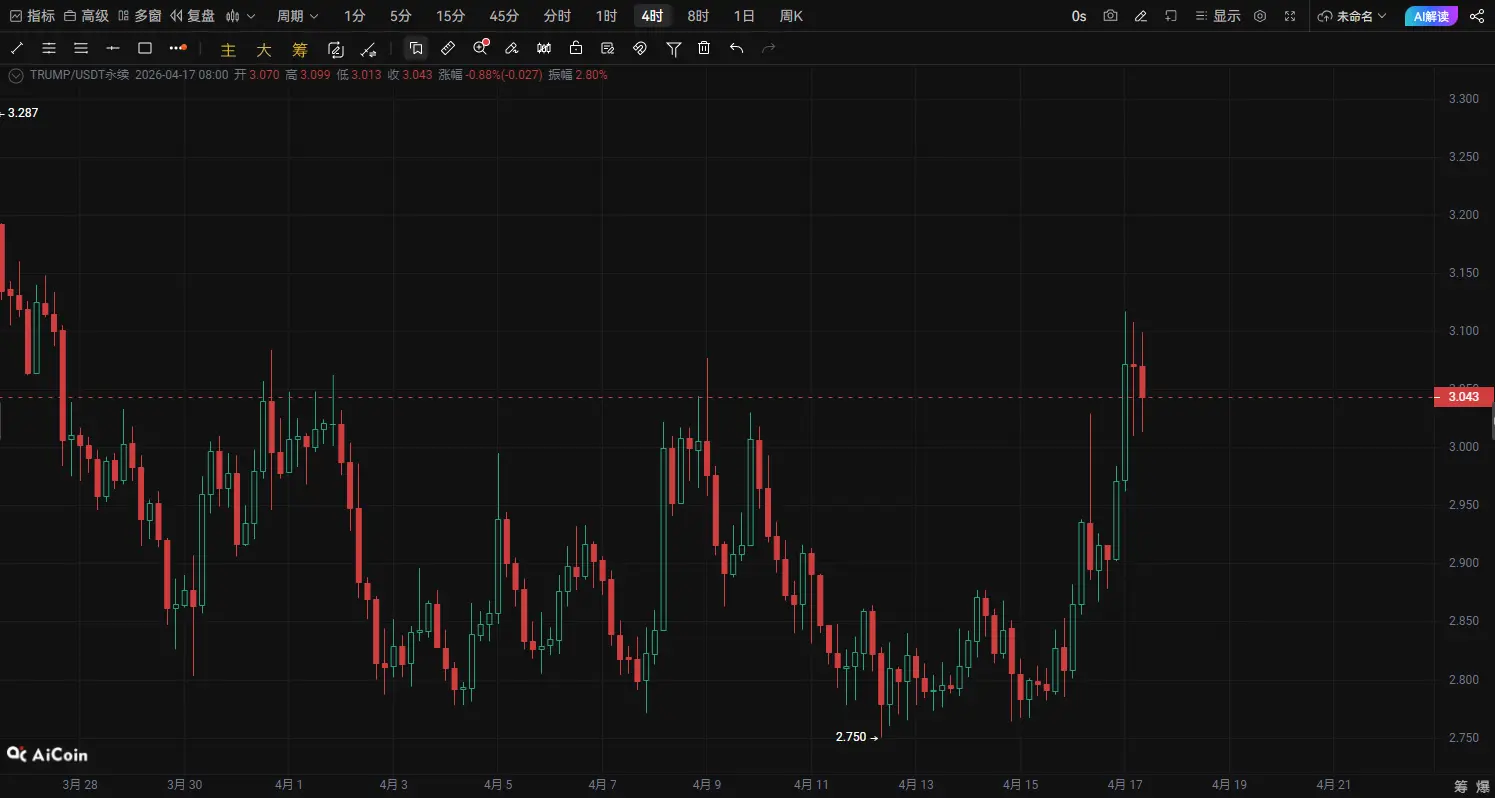Viewport: 1495px width, 798px height.
Task: Open the note edit tool icon
Action: 608,48
